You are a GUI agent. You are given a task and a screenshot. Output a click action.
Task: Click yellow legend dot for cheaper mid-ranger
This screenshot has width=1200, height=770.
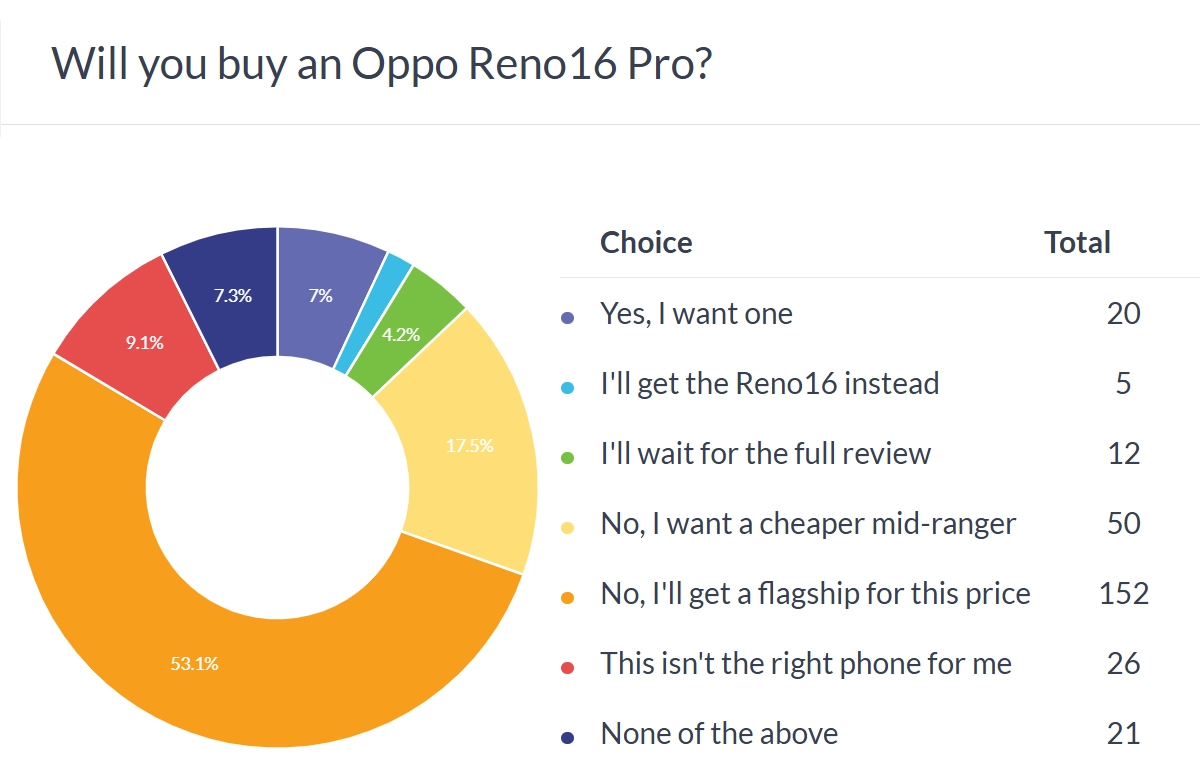(568, 527)
